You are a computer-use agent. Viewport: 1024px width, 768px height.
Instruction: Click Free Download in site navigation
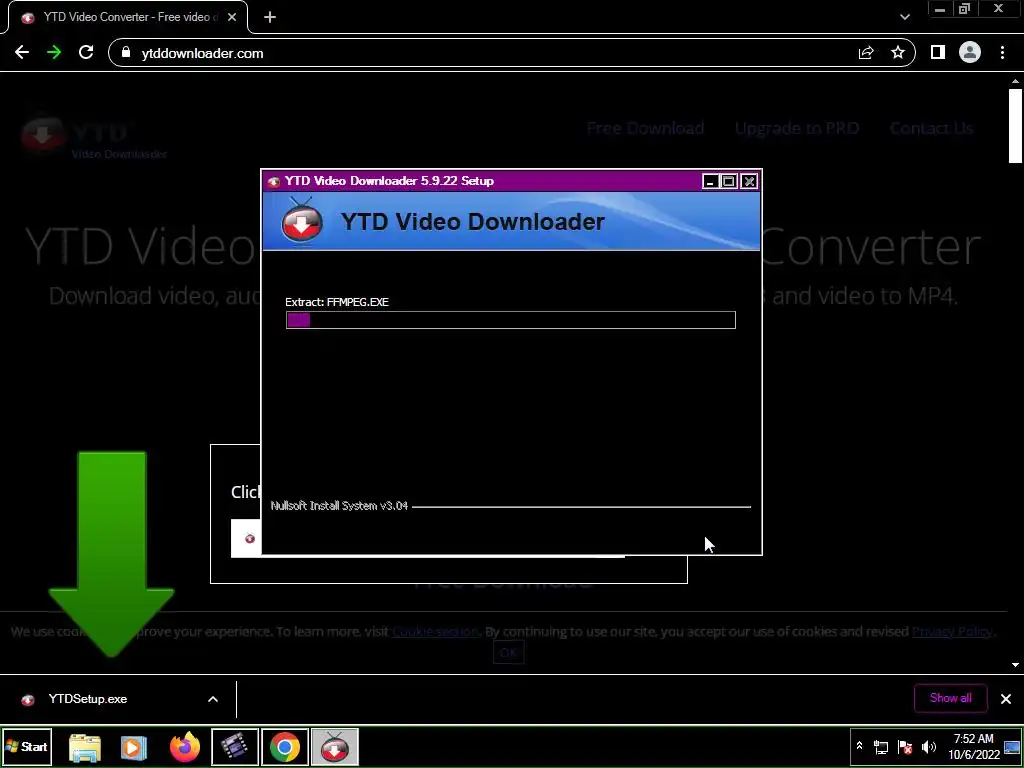tap(645, 128)
